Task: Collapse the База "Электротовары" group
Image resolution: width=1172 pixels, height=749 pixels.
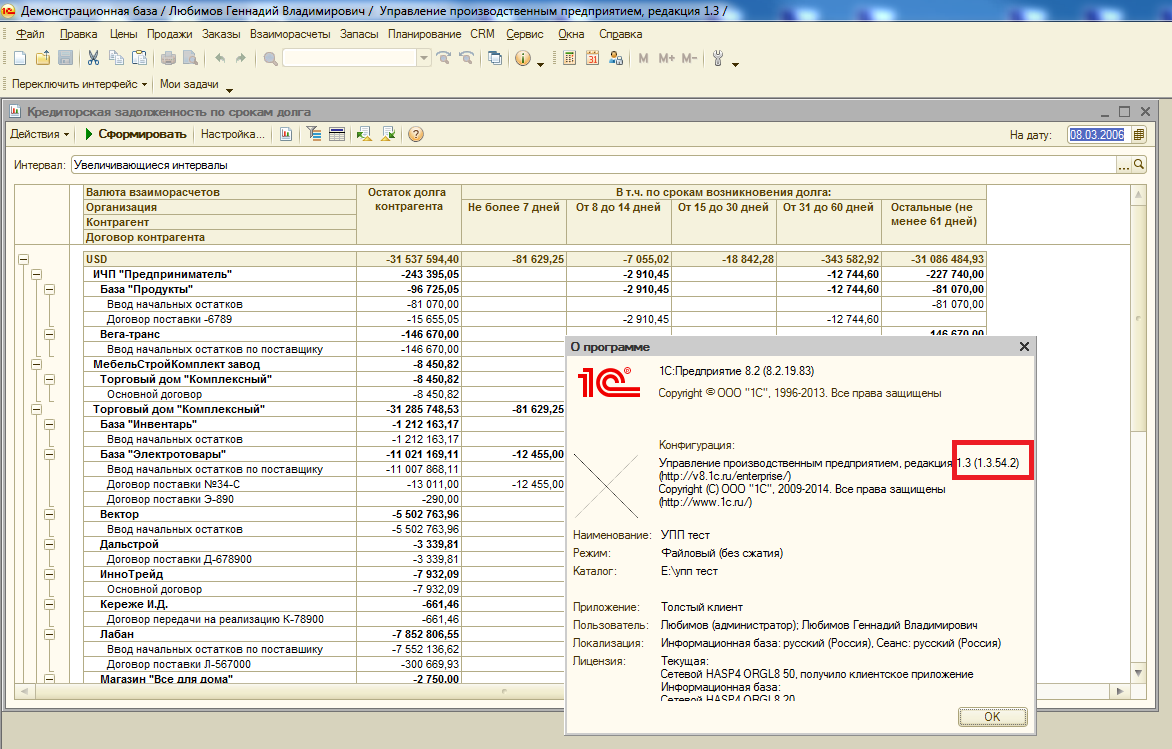Action: point(49,454)
